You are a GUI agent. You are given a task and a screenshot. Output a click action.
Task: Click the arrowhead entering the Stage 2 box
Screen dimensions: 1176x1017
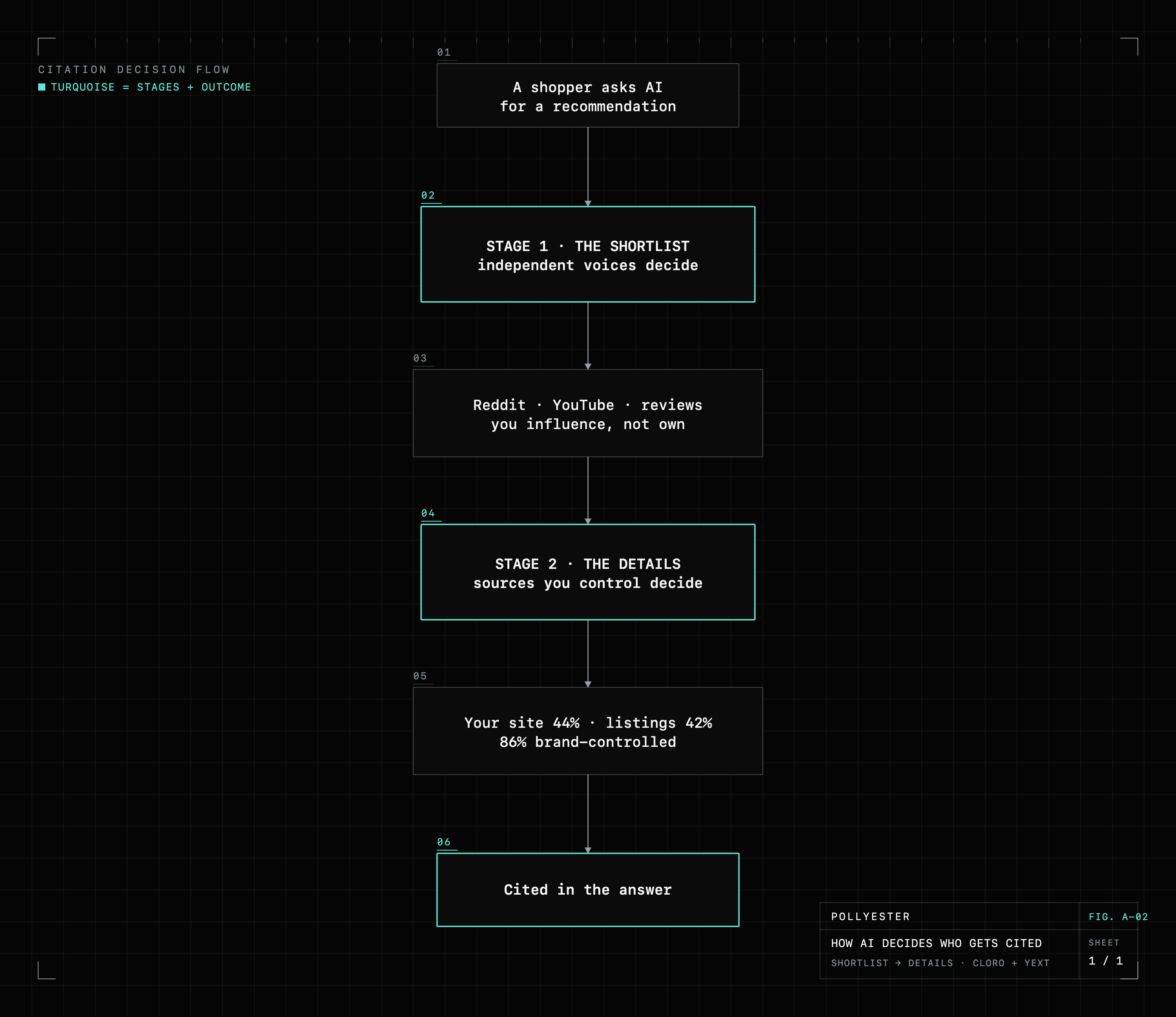coord(588,521)
